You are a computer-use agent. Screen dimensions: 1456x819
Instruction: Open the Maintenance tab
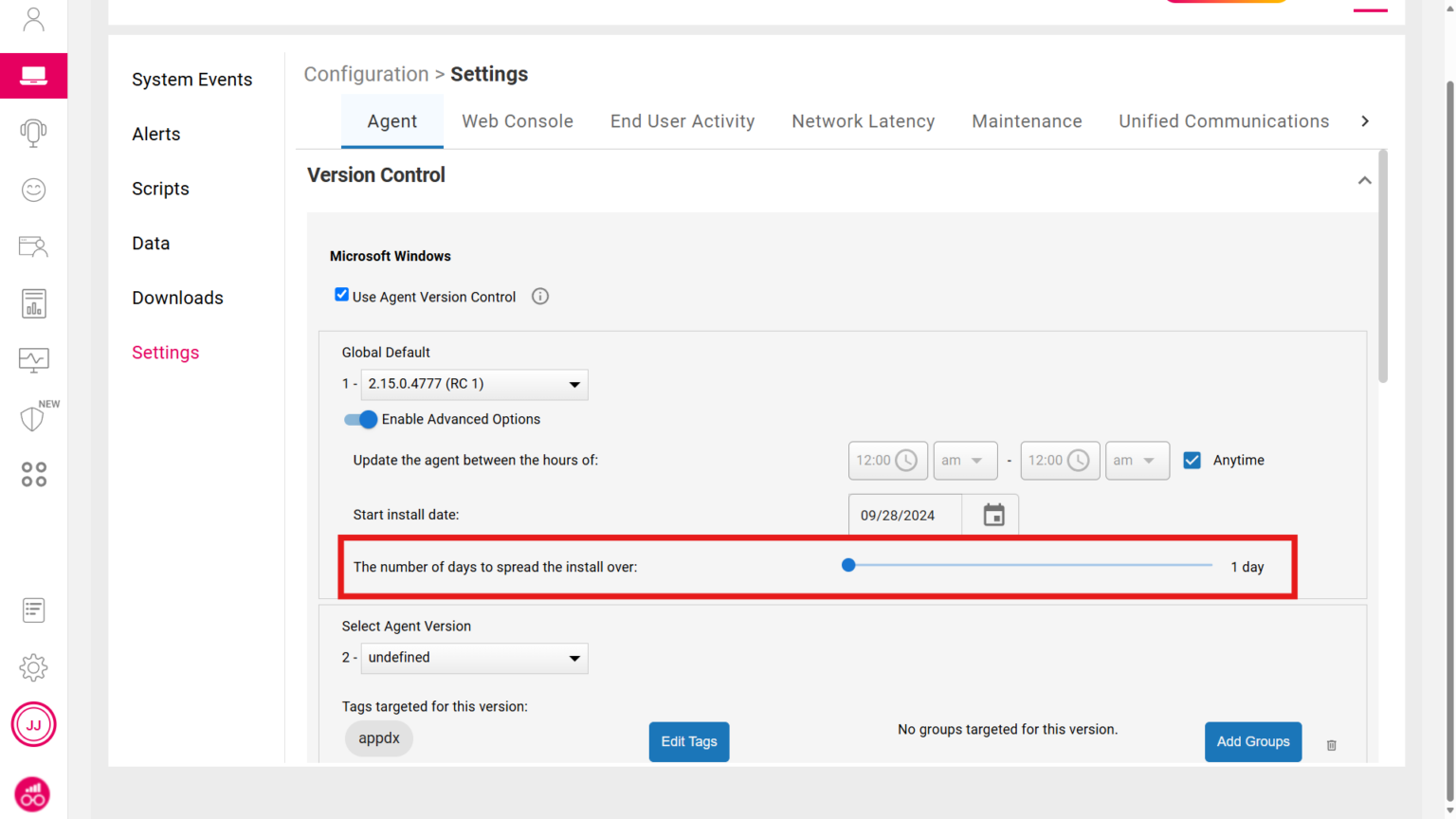pos(1027,120)
